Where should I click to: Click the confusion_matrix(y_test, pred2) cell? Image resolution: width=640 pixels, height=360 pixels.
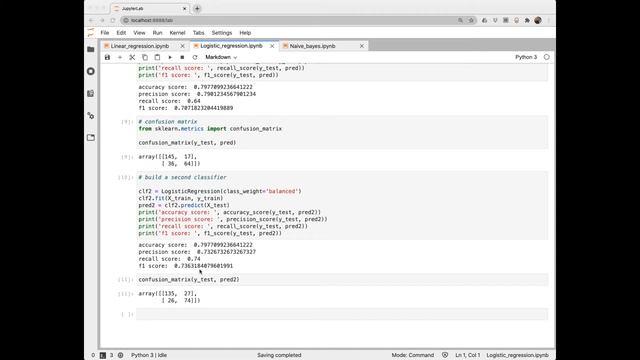[x=342, y=280]
